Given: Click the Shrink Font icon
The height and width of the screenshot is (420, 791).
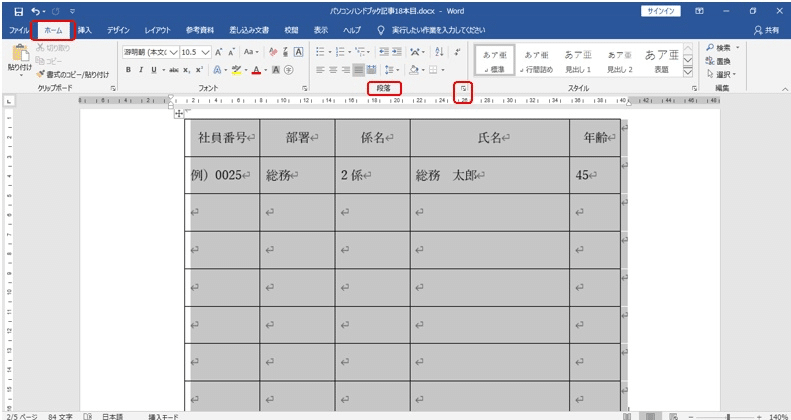Looking at the screenshot, I should click(232, 51).
